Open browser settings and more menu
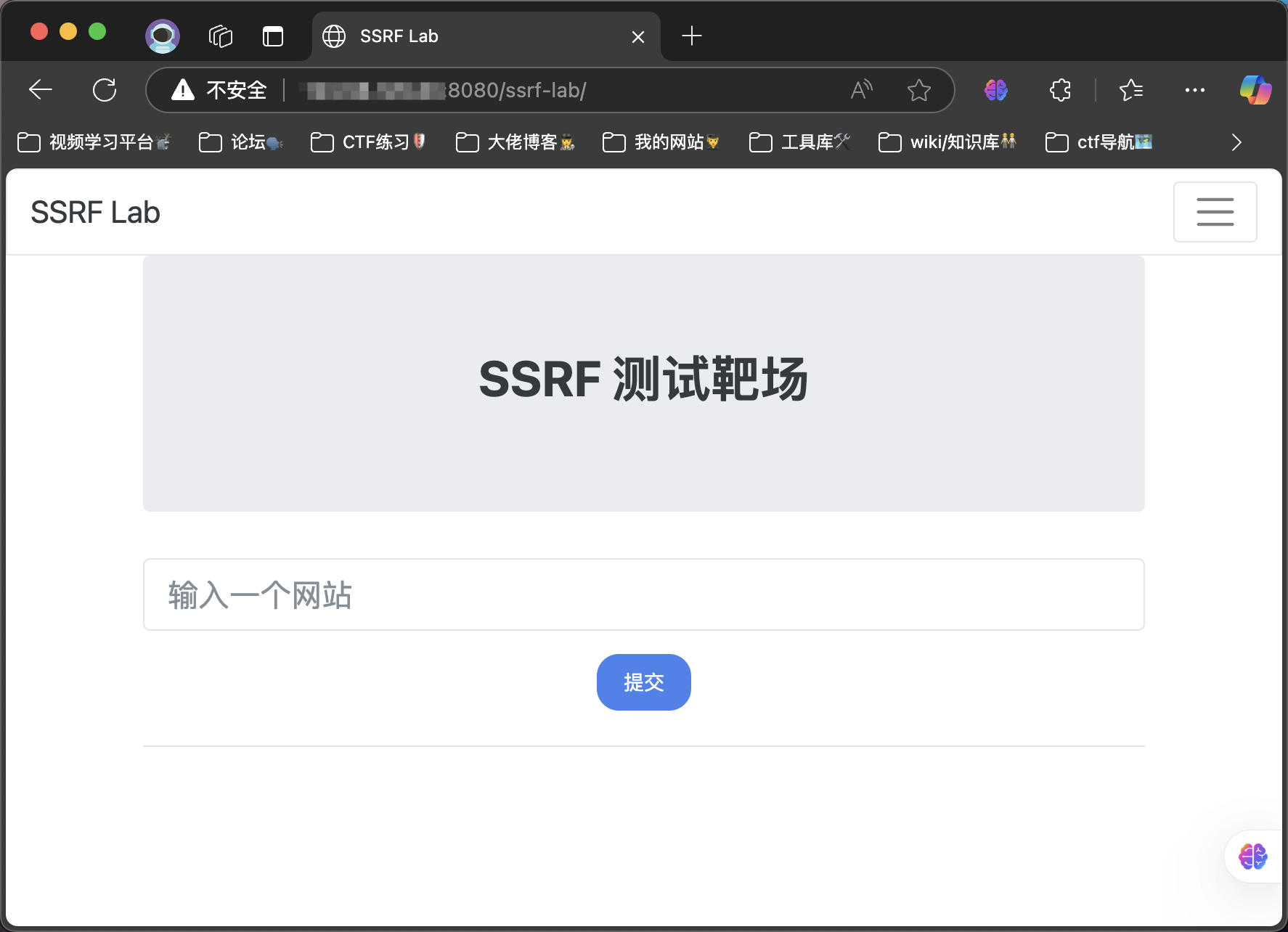 [1194, 90]
